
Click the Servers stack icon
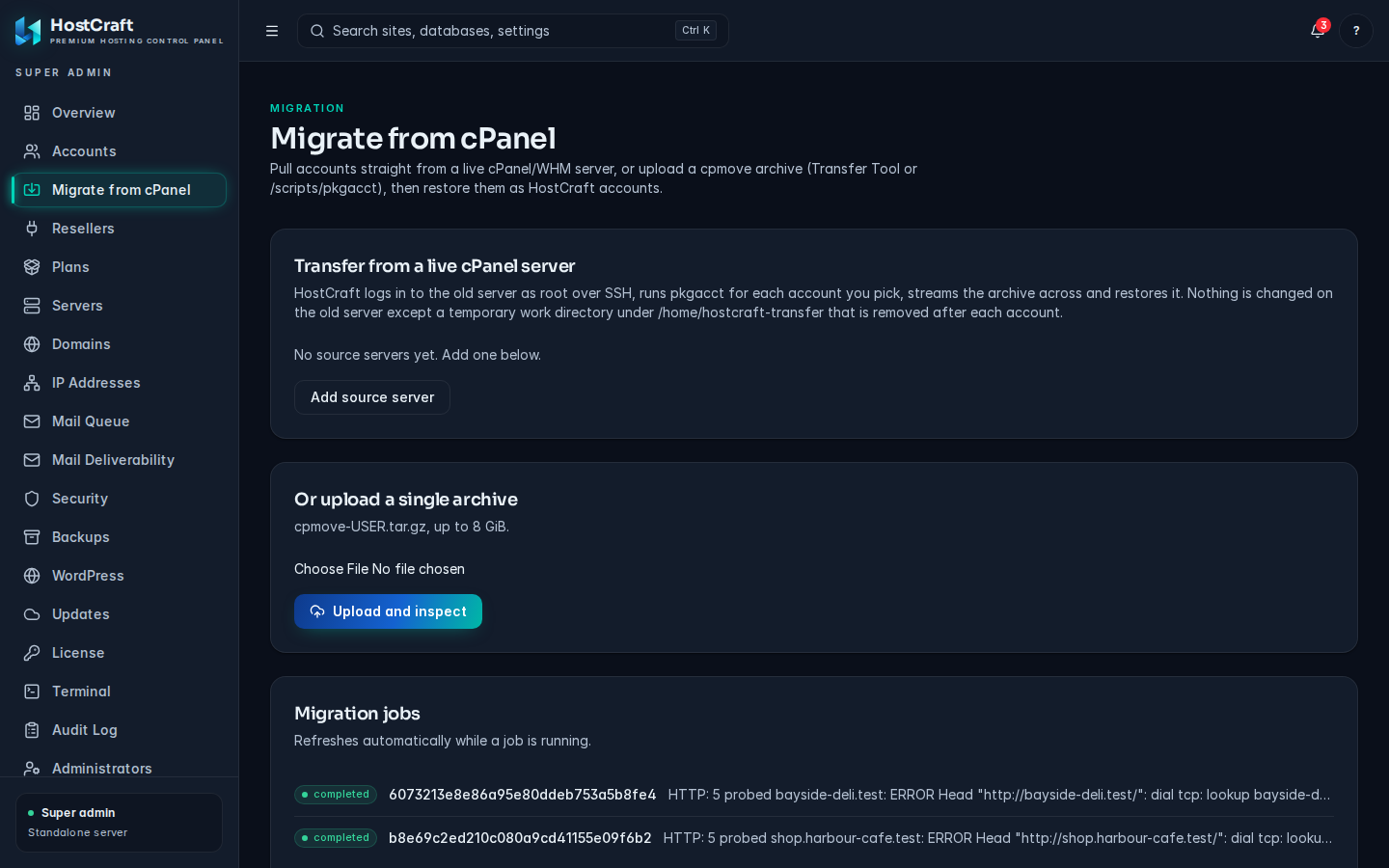tap(32, 306)
